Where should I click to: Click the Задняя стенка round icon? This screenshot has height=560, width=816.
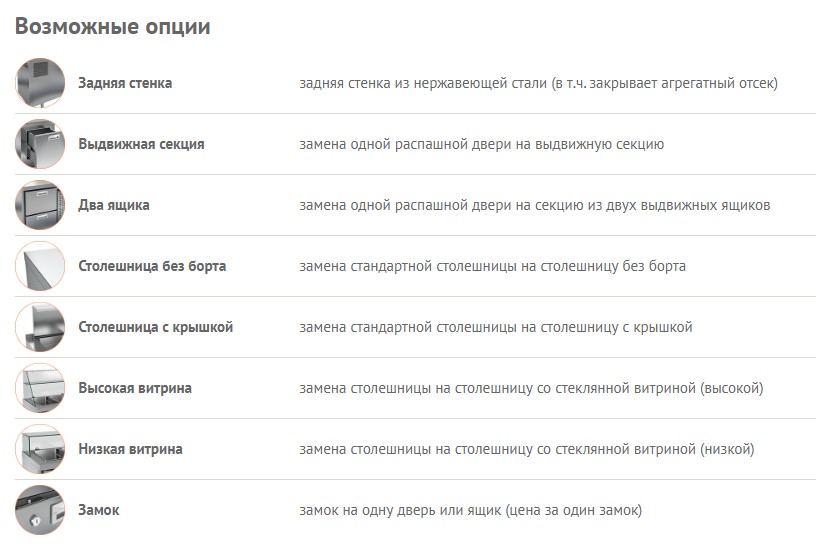(40, 83)
